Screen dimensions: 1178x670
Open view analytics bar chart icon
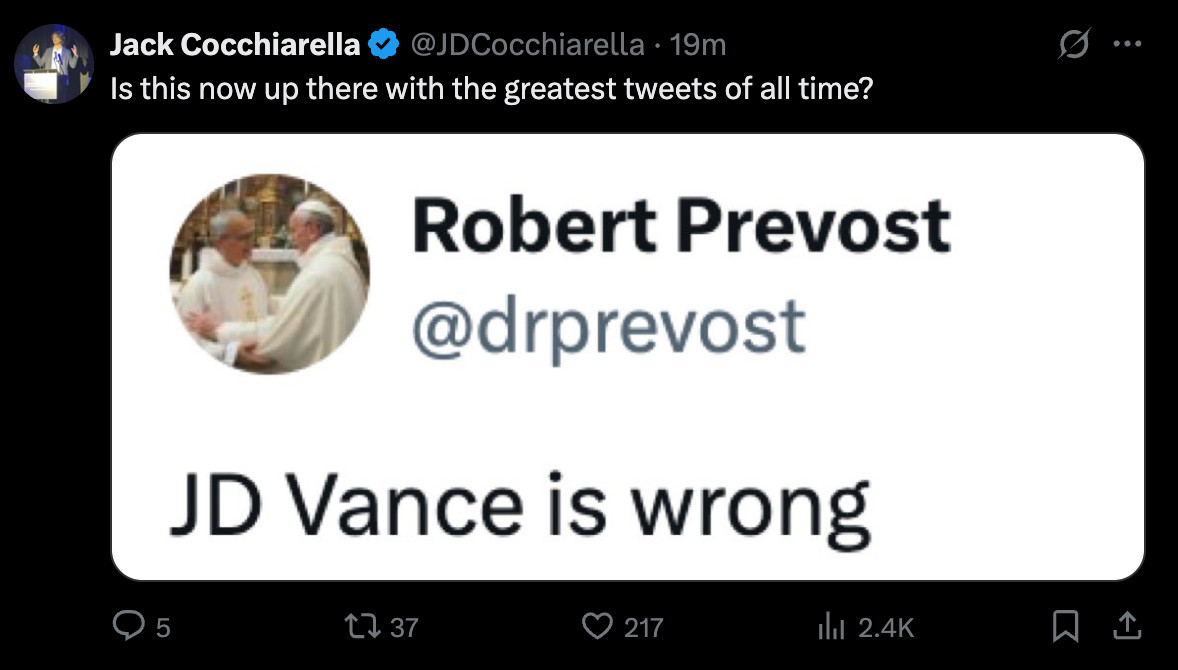point(832,626)
